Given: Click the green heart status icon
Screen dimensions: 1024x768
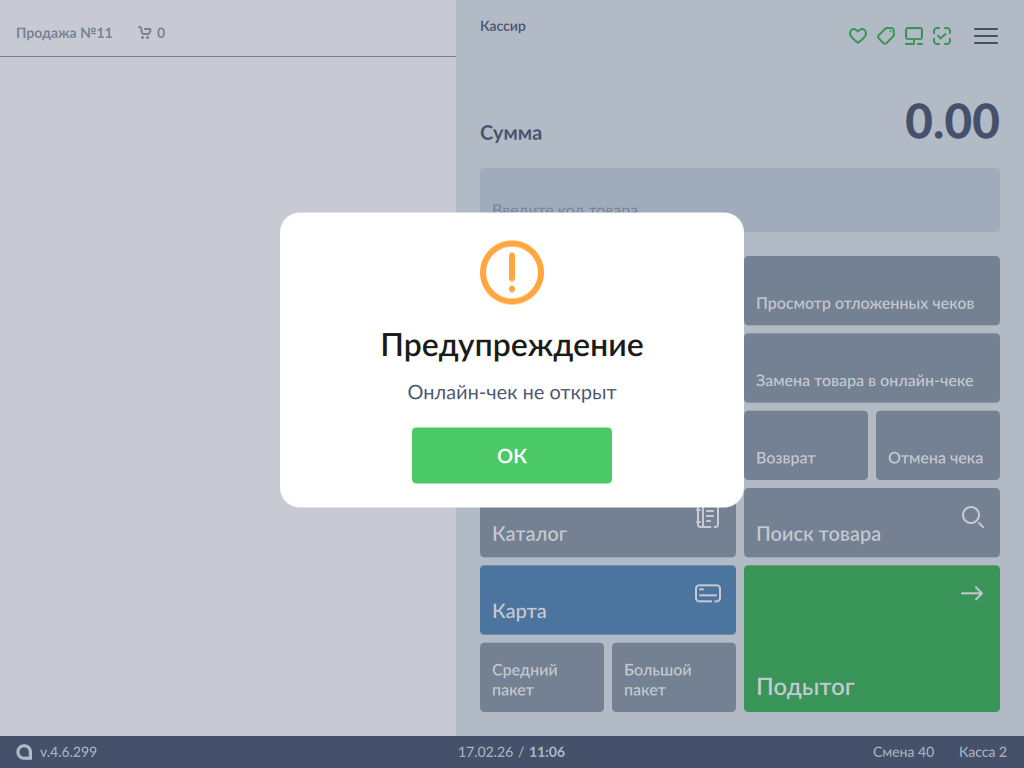Looking at the screenshot, I should tap(857, 36).
